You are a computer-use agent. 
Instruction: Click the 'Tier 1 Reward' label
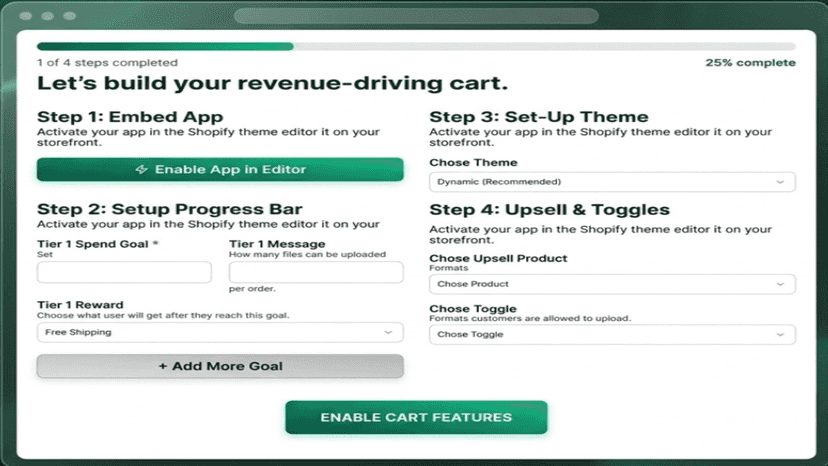point(80,305)
